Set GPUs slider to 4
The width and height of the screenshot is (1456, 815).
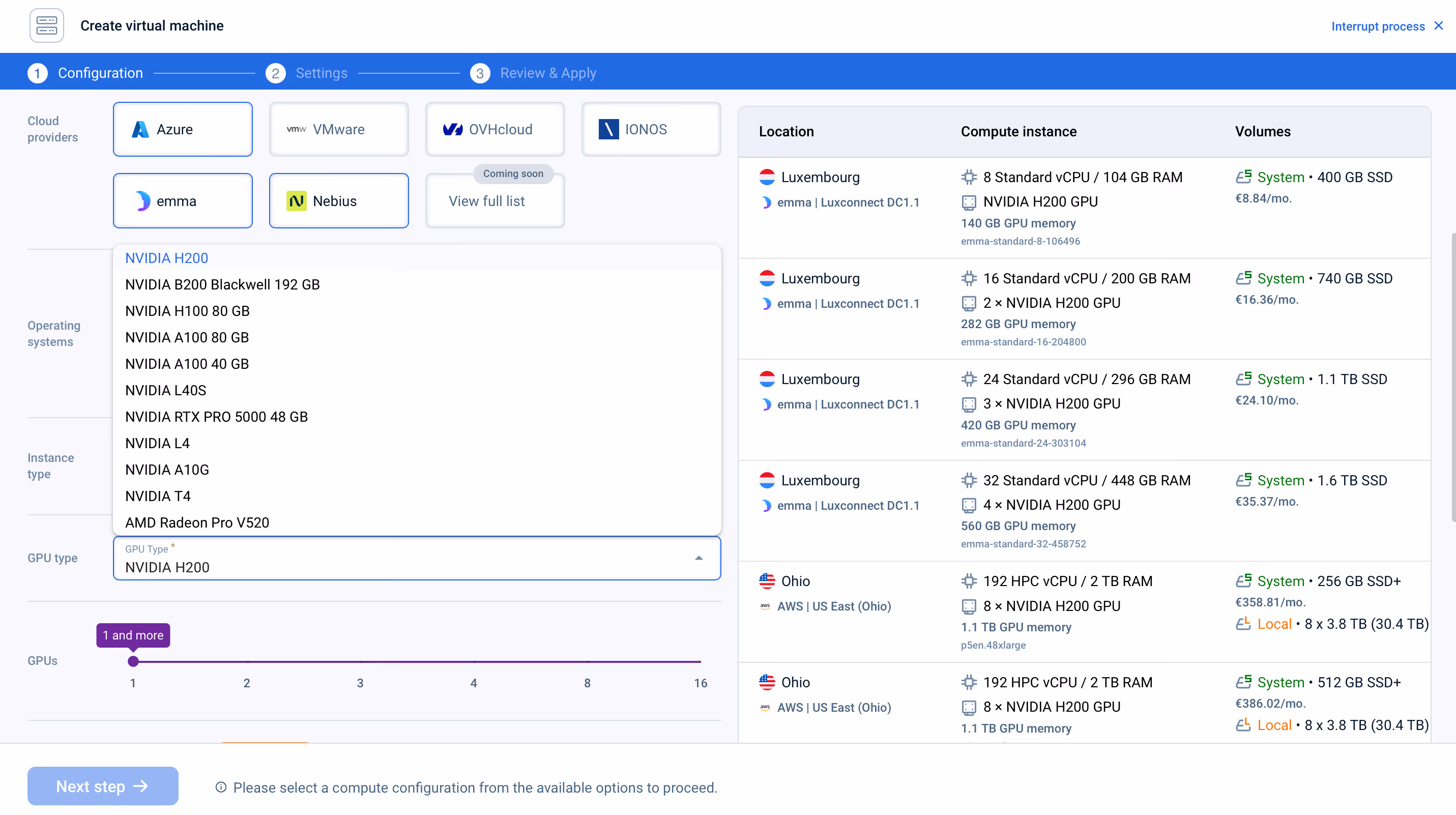click(474, 661)
